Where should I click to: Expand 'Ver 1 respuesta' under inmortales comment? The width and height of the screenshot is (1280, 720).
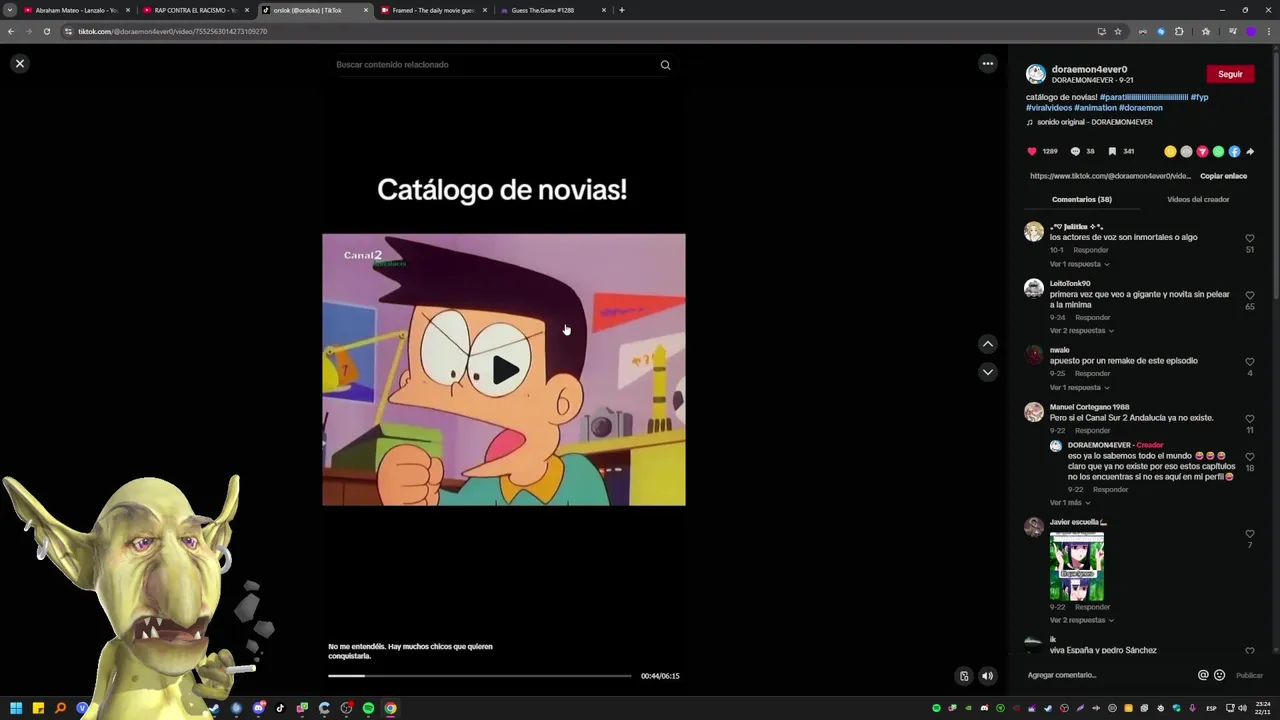point(1079,264)
